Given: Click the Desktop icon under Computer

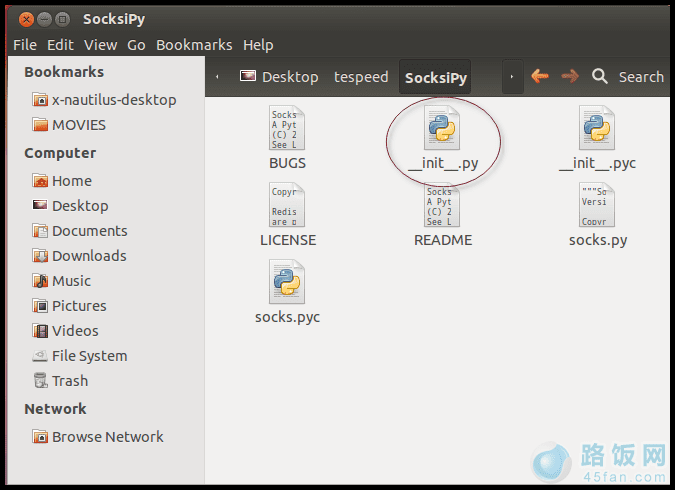Looking at the screenshot, I should coord(40,205).
